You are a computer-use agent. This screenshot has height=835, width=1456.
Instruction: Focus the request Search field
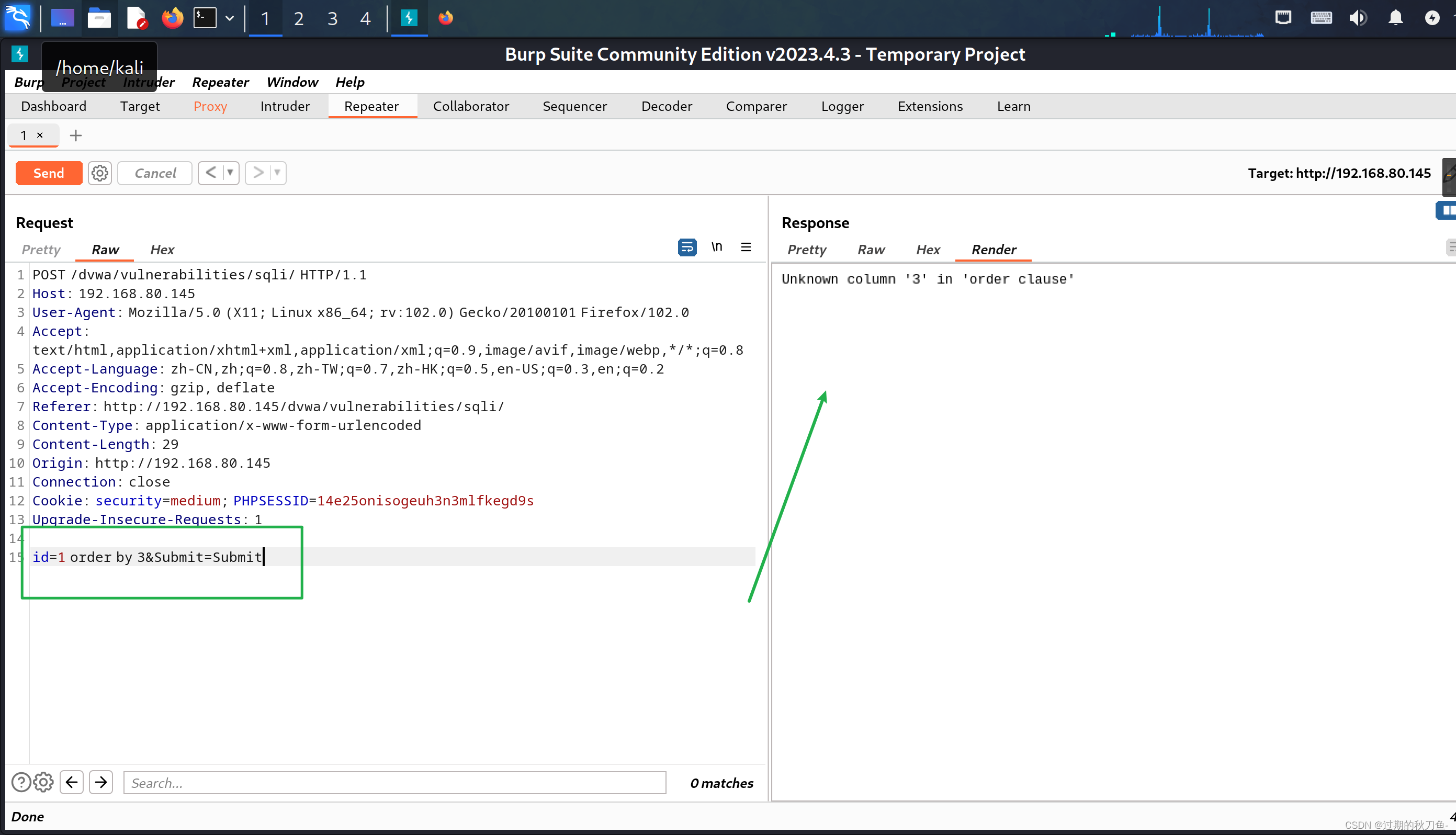(x=394, y=783)
